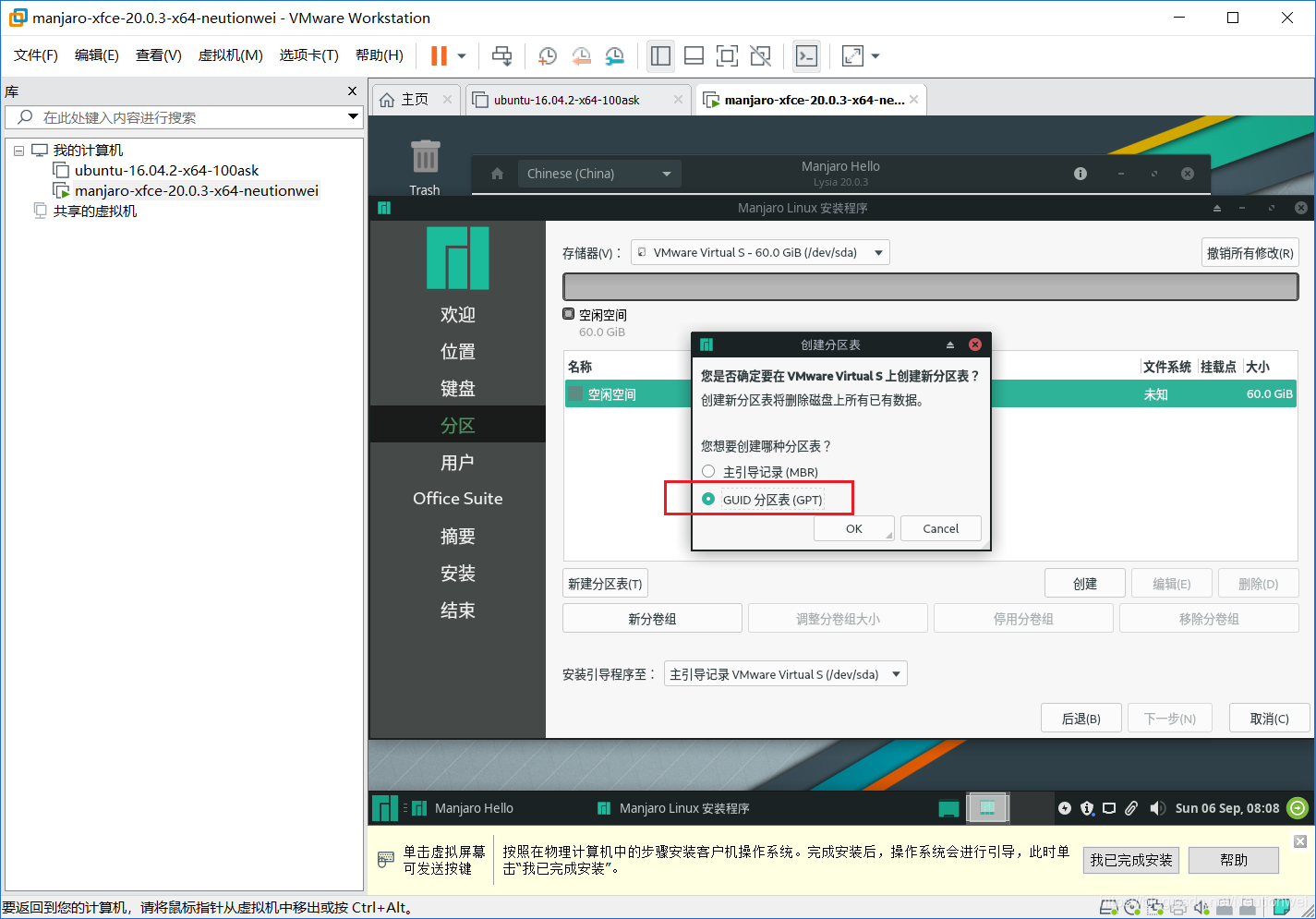Click the Revert to Snapshot icon

[581, 56]
